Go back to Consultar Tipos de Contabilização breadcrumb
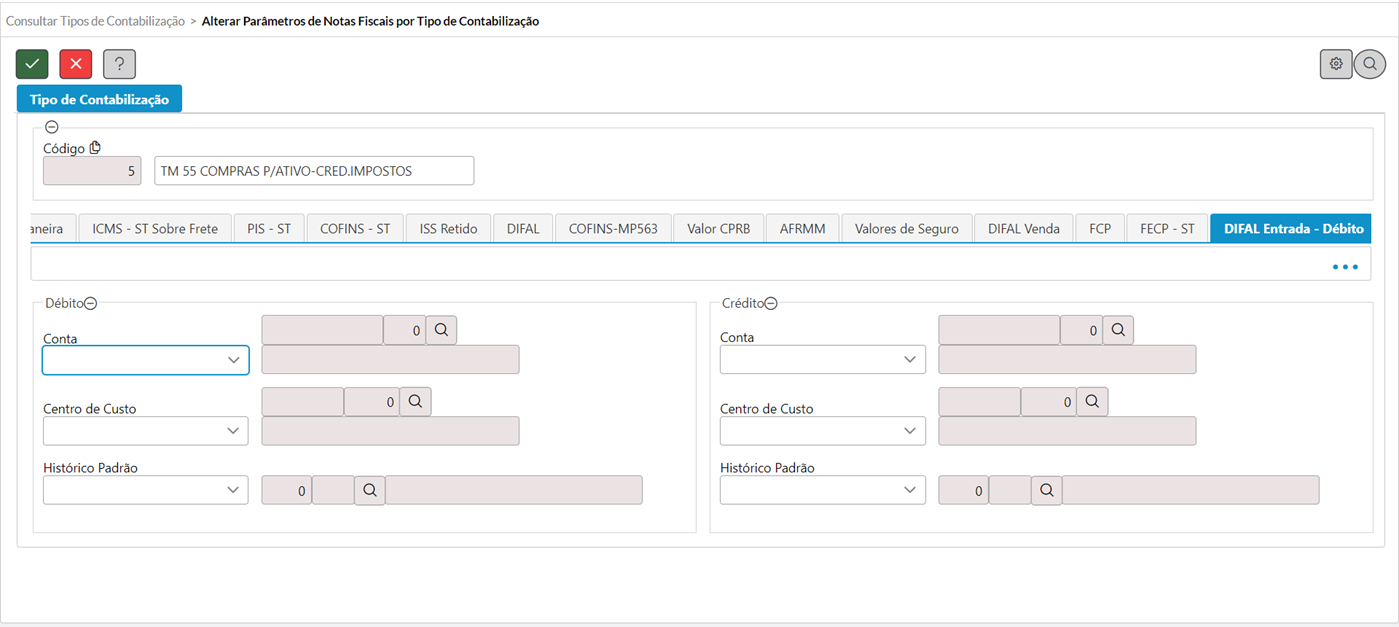This screenshot has width=1399, height=627. point(95,21)
